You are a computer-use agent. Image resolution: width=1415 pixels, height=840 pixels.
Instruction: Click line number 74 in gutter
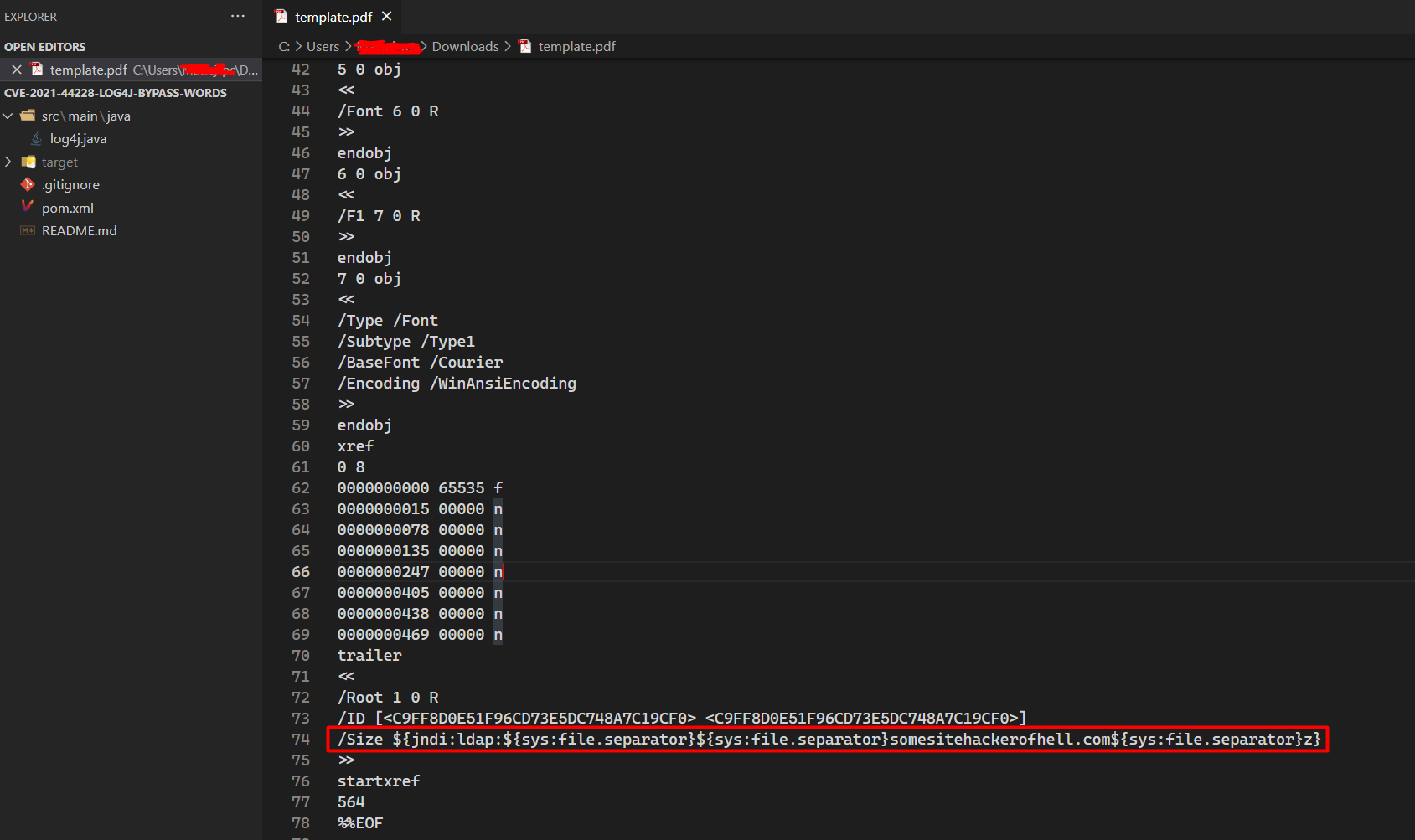pyautogui.click(x=301, y=740)
